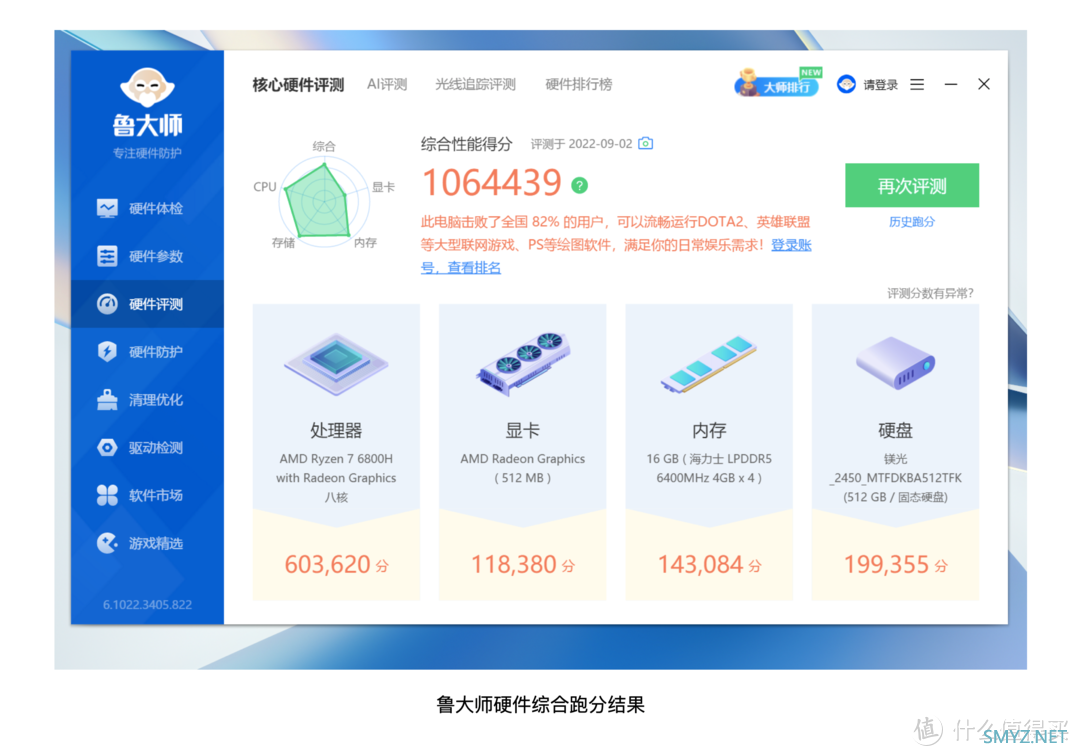Screen dimensions: 1080x756
Task: Click 请登录 to sign in
Action: 880,85
